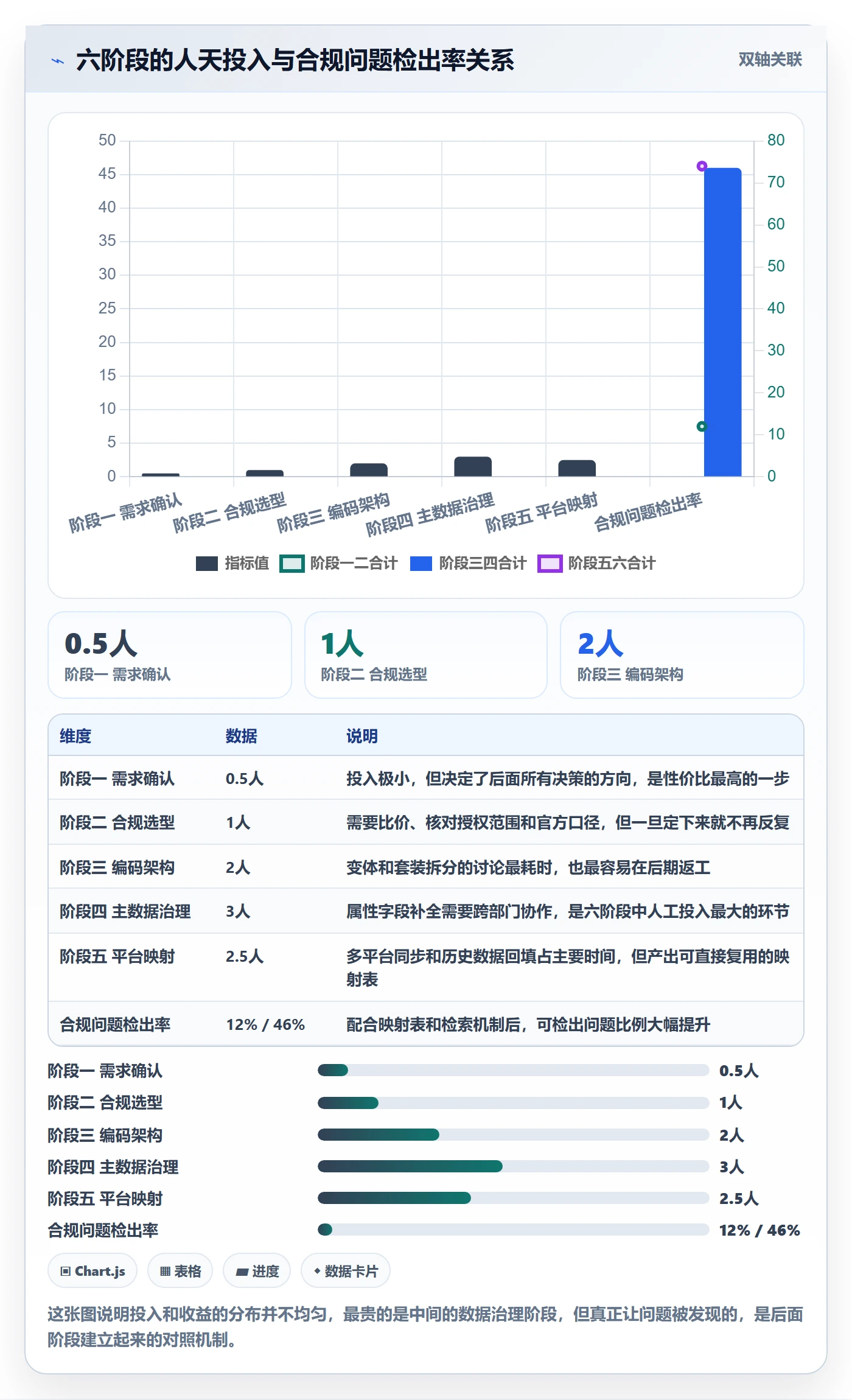The image size is (852, 1400).
Task: Click the 进度 tag chip
Action: [257, 1271]
